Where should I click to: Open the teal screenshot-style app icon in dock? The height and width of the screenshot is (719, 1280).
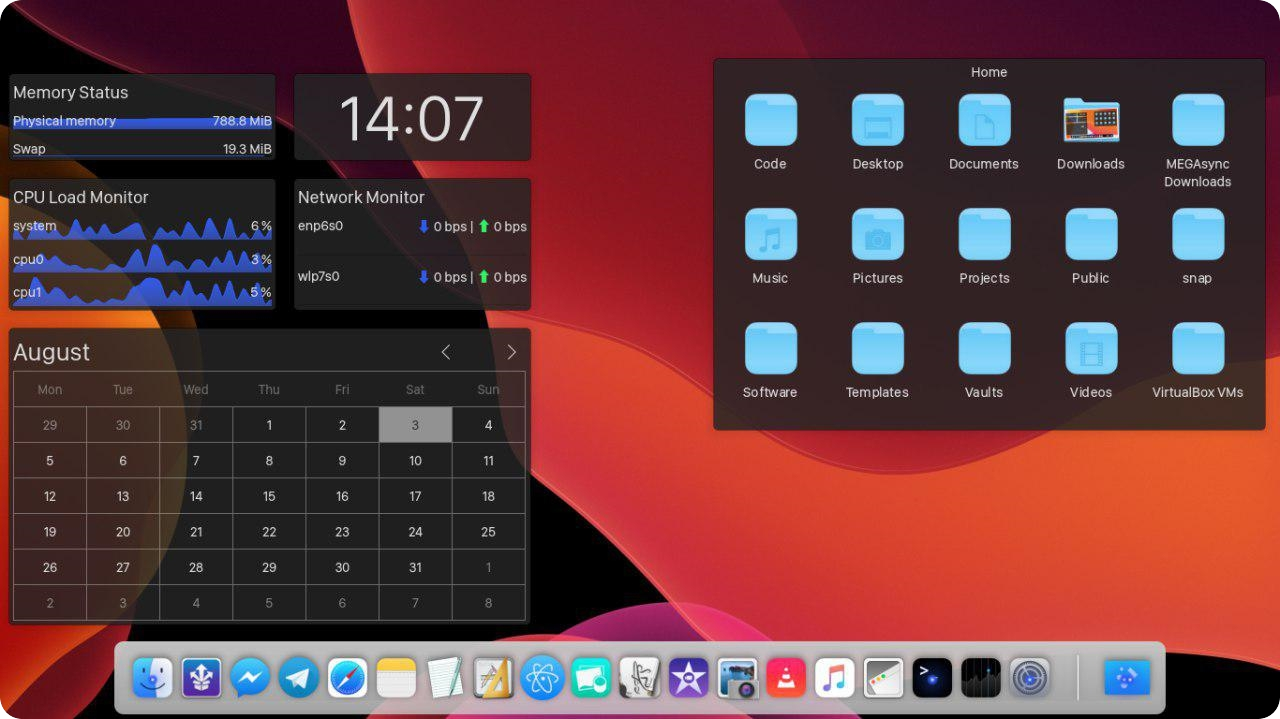point(591,678)
